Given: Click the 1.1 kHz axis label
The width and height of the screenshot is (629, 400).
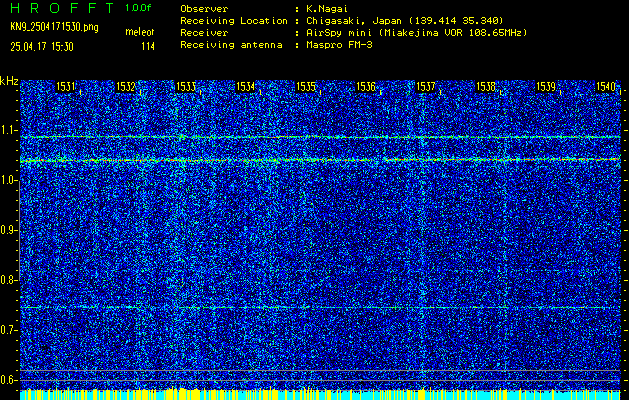Looking at the screenshot, I should 9,130.
